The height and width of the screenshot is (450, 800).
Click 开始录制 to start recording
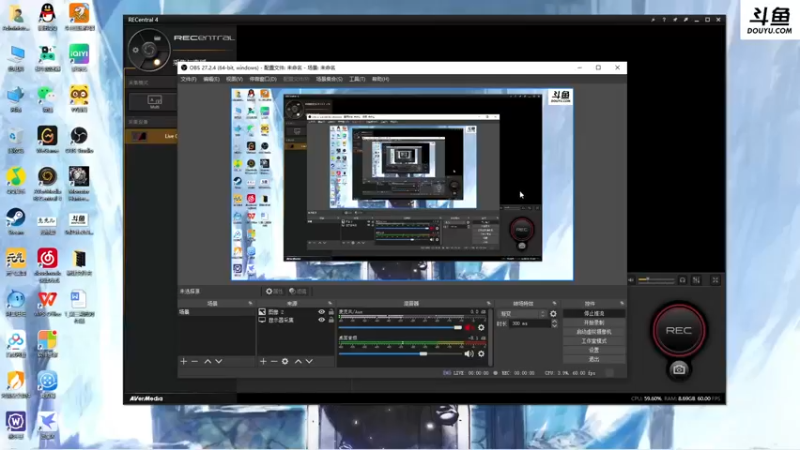594,322
